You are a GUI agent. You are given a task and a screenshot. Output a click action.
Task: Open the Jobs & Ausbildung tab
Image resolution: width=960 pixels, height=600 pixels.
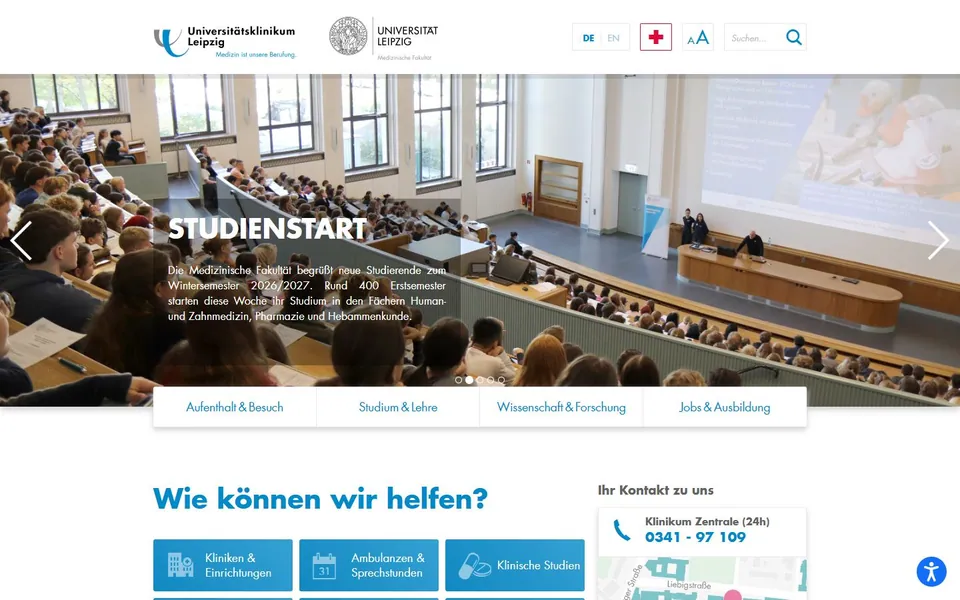(x=725, y=407)
